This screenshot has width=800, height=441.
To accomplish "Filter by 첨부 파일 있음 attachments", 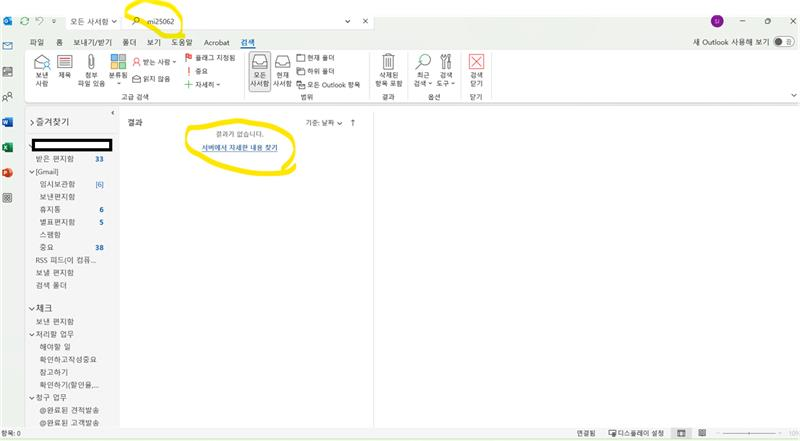I will pos(91,70).
